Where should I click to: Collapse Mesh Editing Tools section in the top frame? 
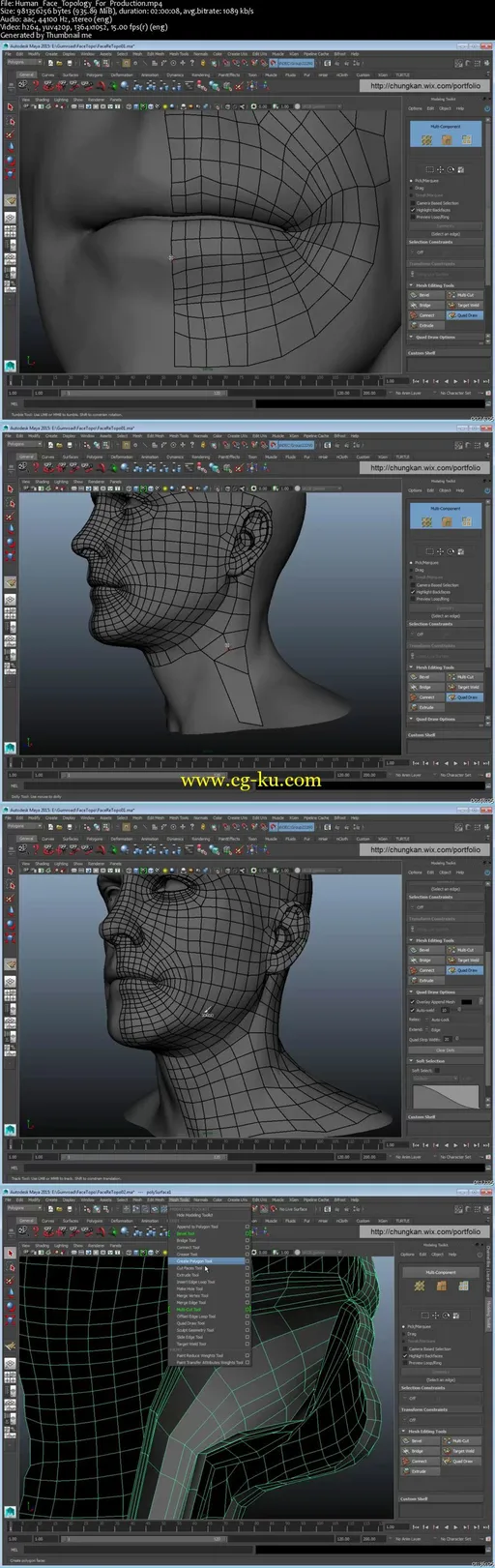pos(411,285)
